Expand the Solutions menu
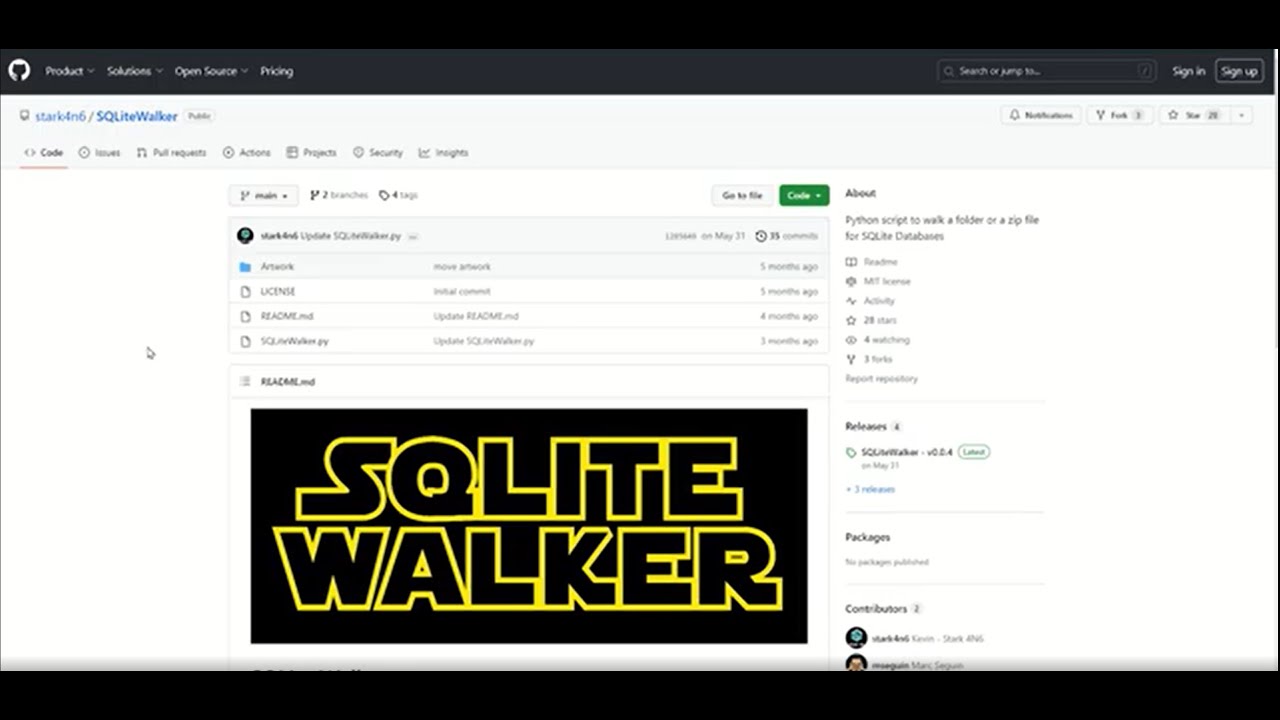The image size is (1280, 720). tap(135, 71)
